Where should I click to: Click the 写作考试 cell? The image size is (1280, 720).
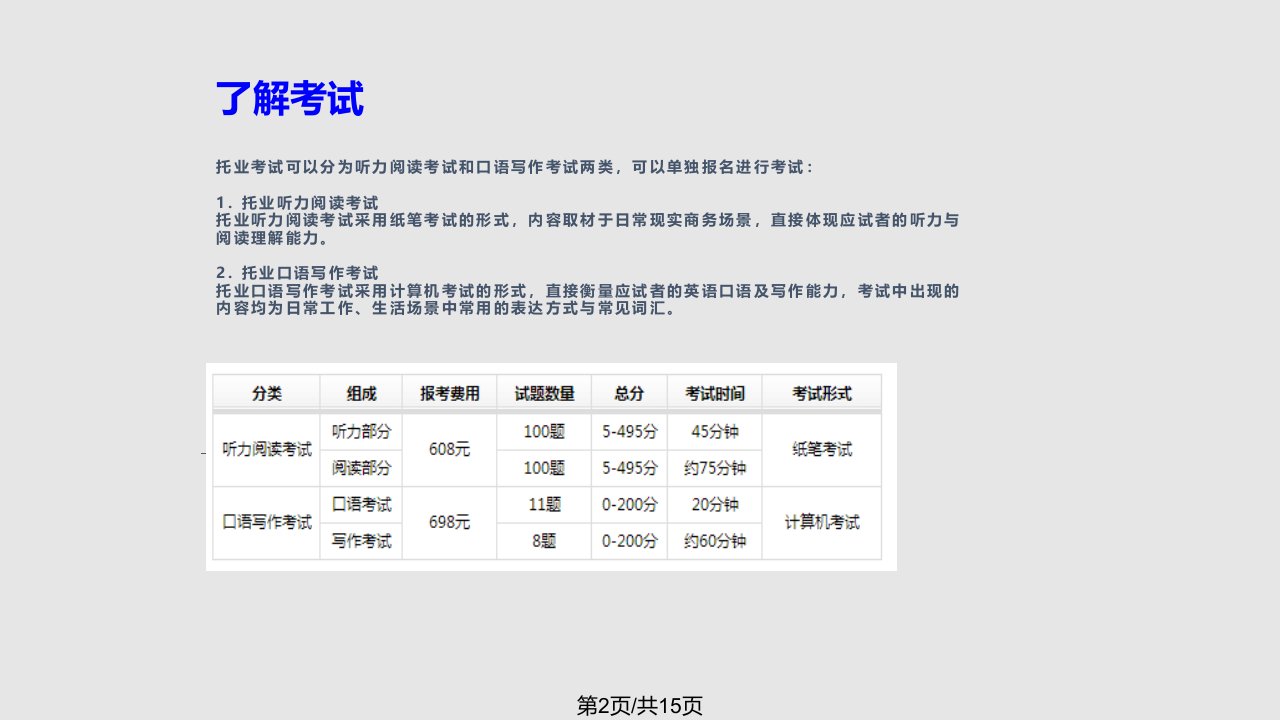(x=361, y=541)
